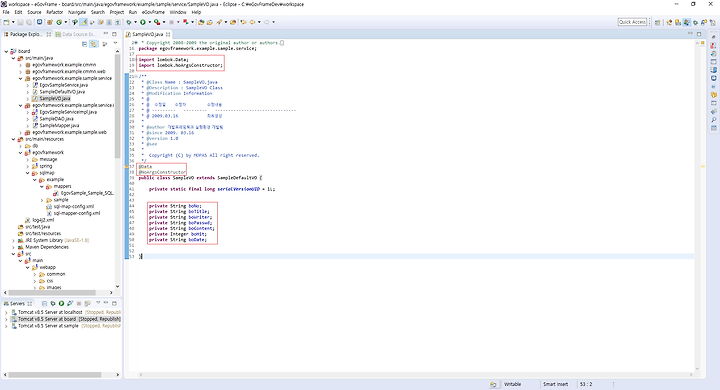Screen dimensions: 720x390
Task: Click the folding toggle at line 21 comment
Action: coord(136,77)
